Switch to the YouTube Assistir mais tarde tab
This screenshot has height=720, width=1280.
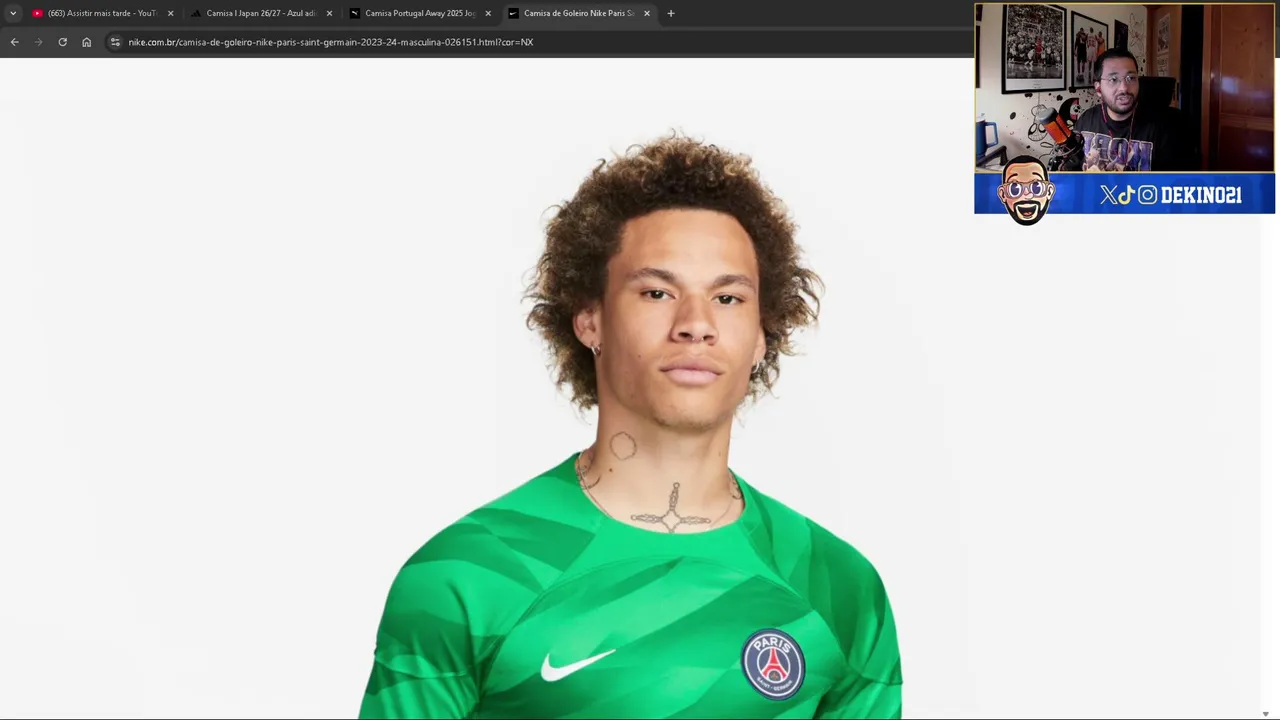coord(101,13)
